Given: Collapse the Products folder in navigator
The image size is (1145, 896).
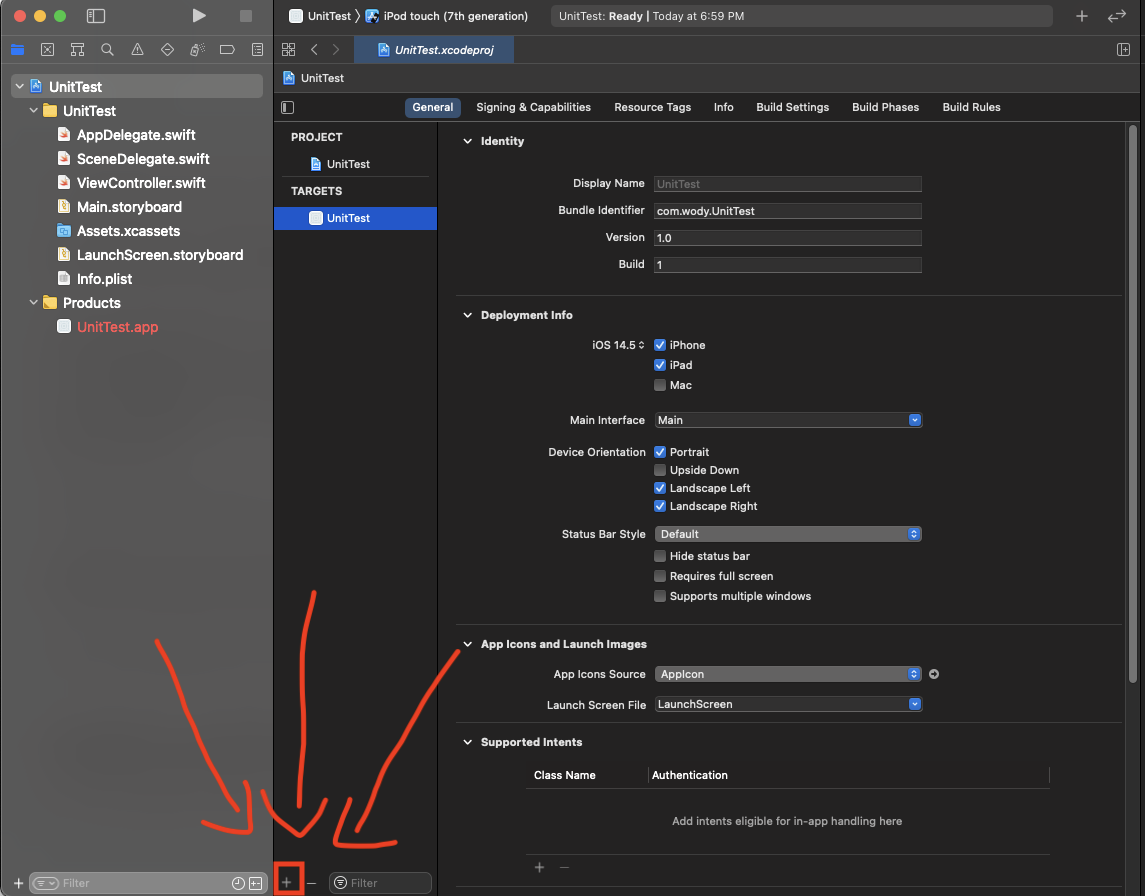Looking at the screenshot, I should tap(34, 302).
